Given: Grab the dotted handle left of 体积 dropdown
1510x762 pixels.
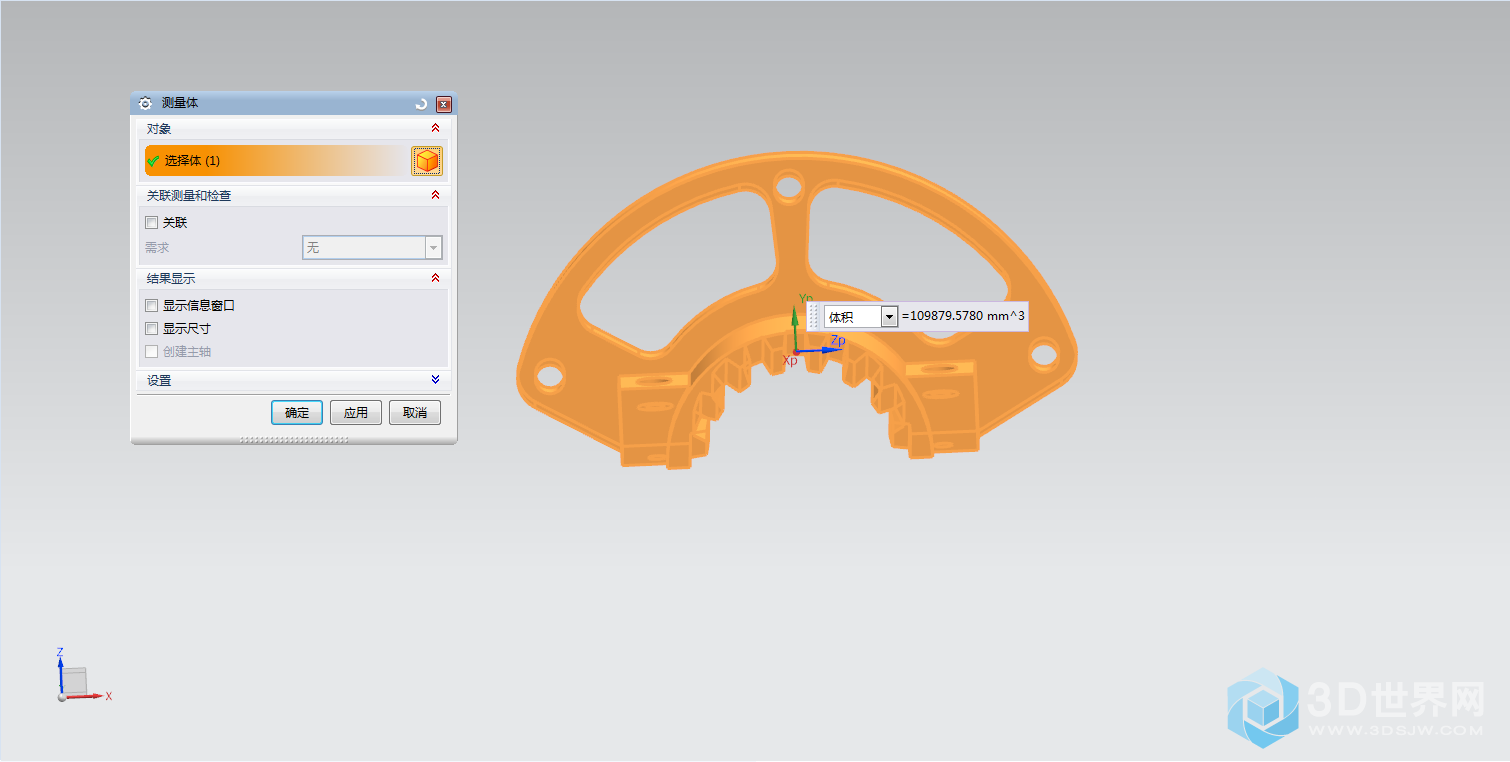Looking at the screenshot, I should [x=814, y=317].
